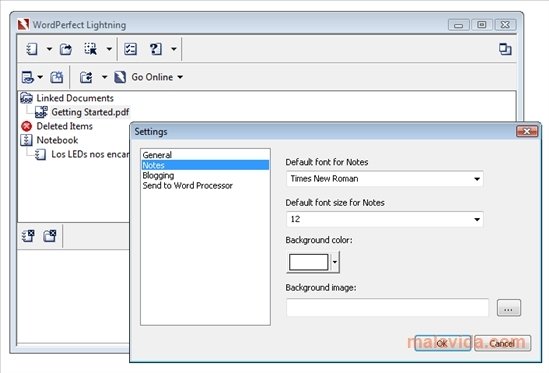
Task: Click the Go Online logo icon
Action: [x=120, y=77]
